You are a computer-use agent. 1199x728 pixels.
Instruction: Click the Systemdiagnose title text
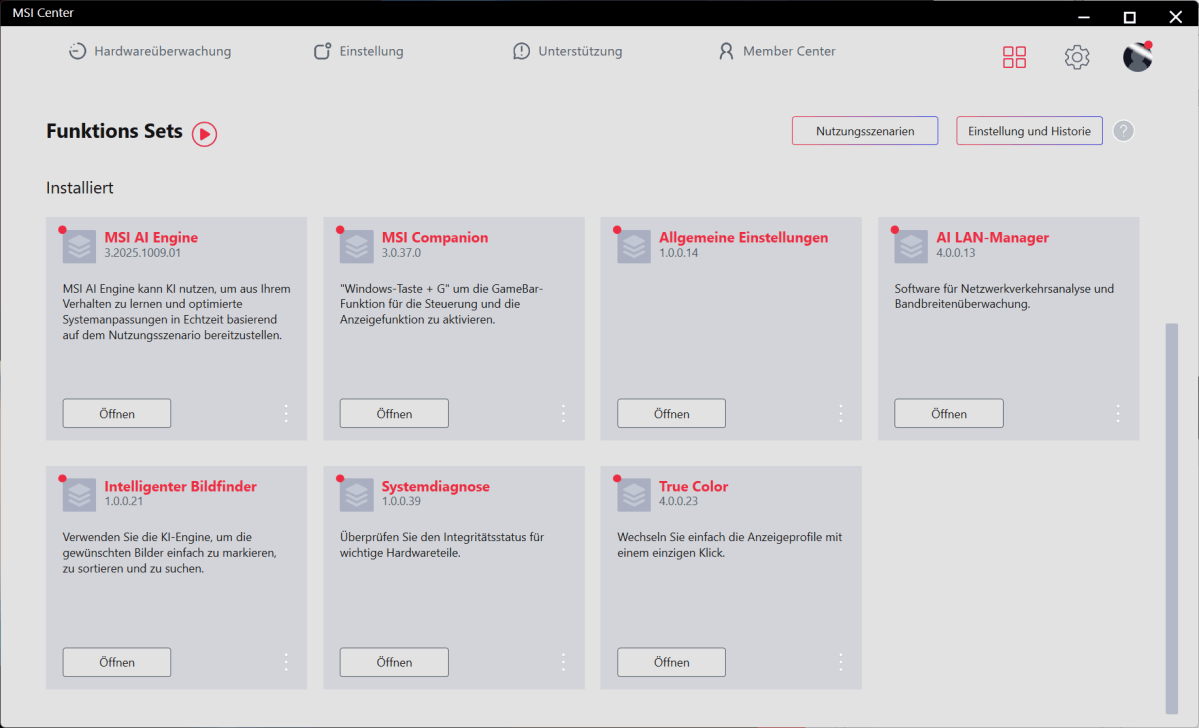[435, 486]
